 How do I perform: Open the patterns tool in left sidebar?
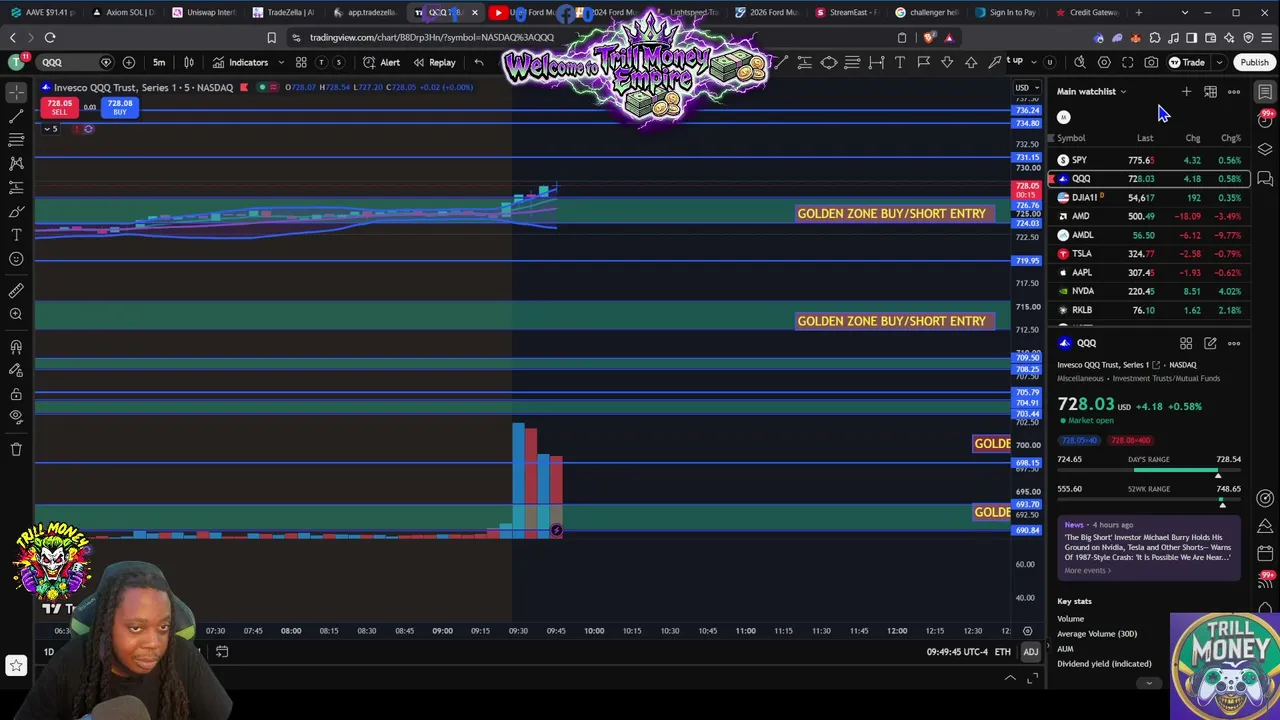tap(16, 163)
